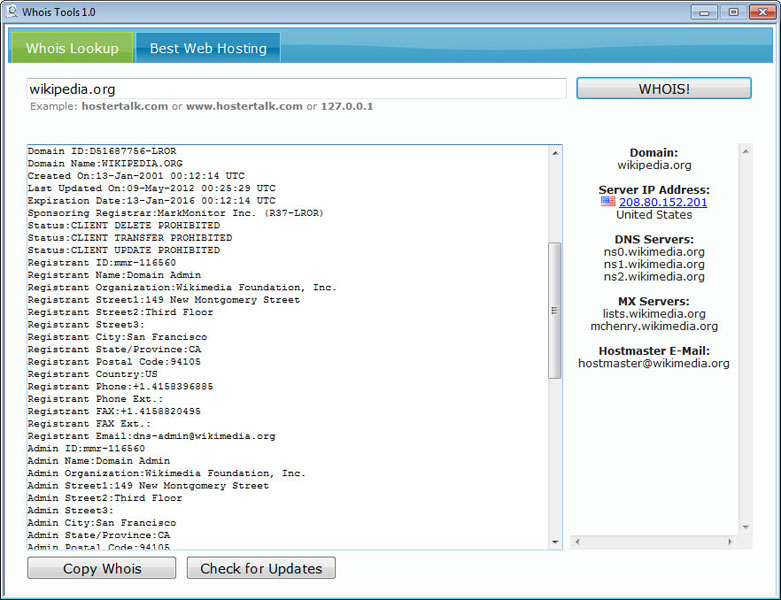Image resolution: width=781 pixels, height=600 pixels.
Task: Click 'Admin Organization:Wikimedia Foundation, Inc.' line
Action: (167, 474)
